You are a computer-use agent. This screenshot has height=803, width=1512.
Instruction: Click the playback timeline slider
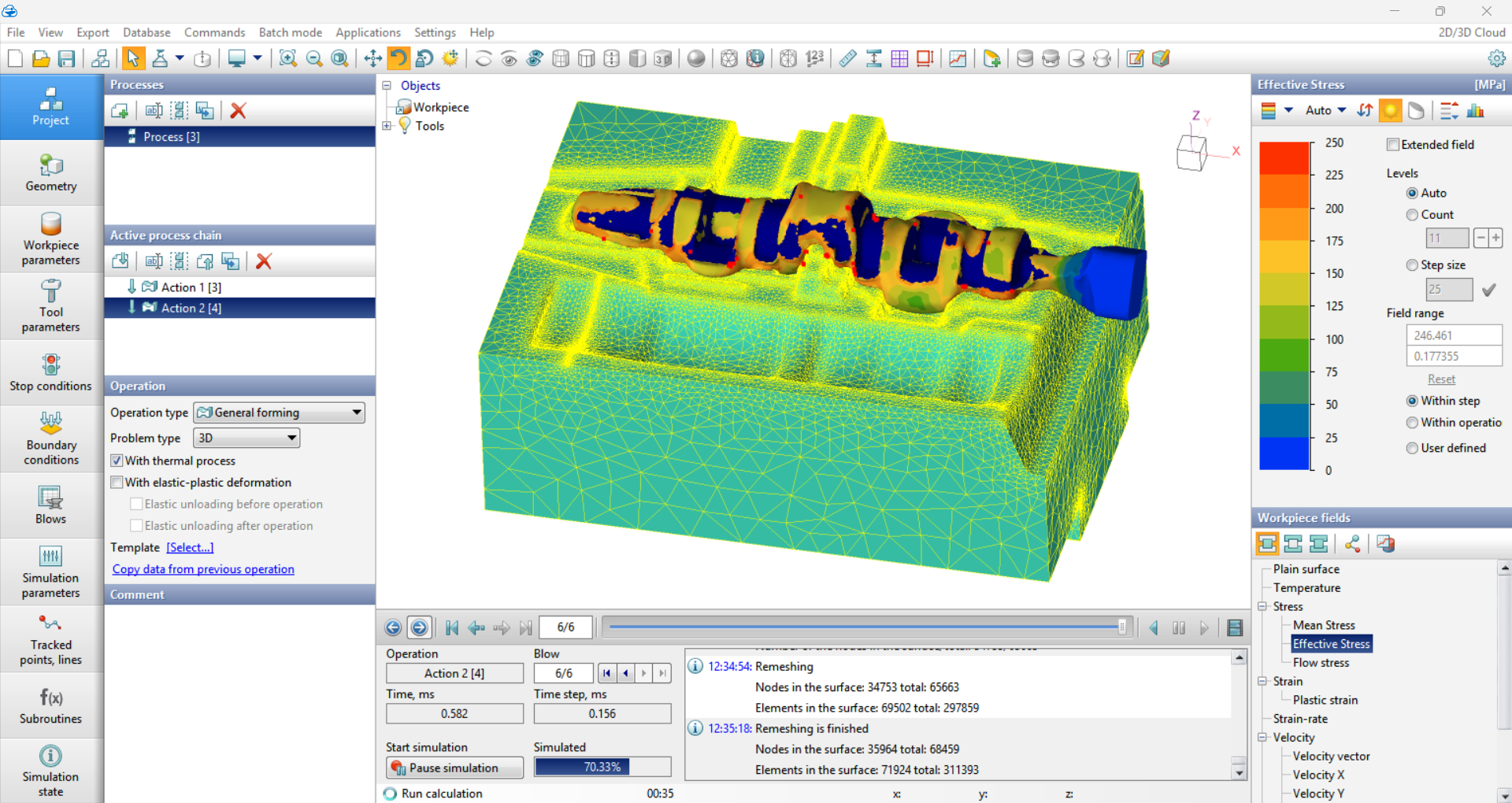(866, 627)
